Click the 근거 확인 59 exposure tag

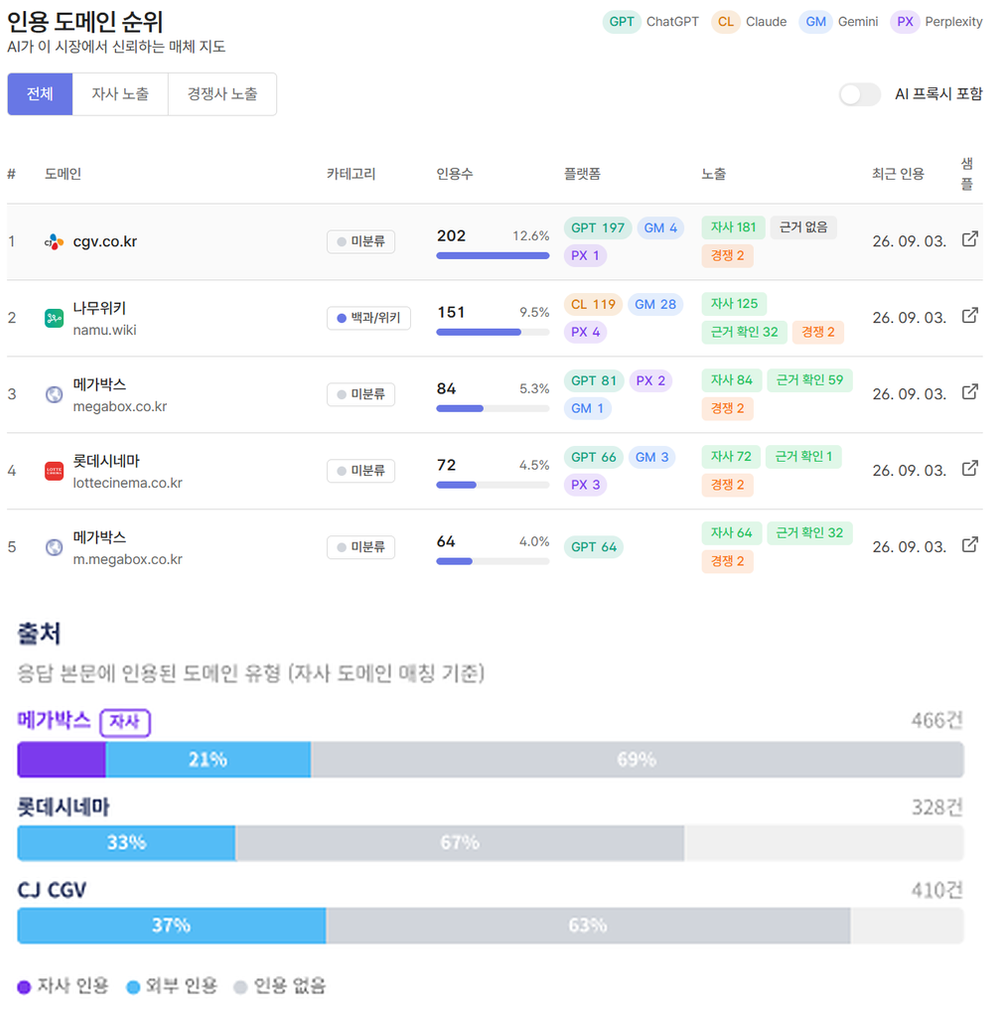pyautogui.click(x=810, y=380)
